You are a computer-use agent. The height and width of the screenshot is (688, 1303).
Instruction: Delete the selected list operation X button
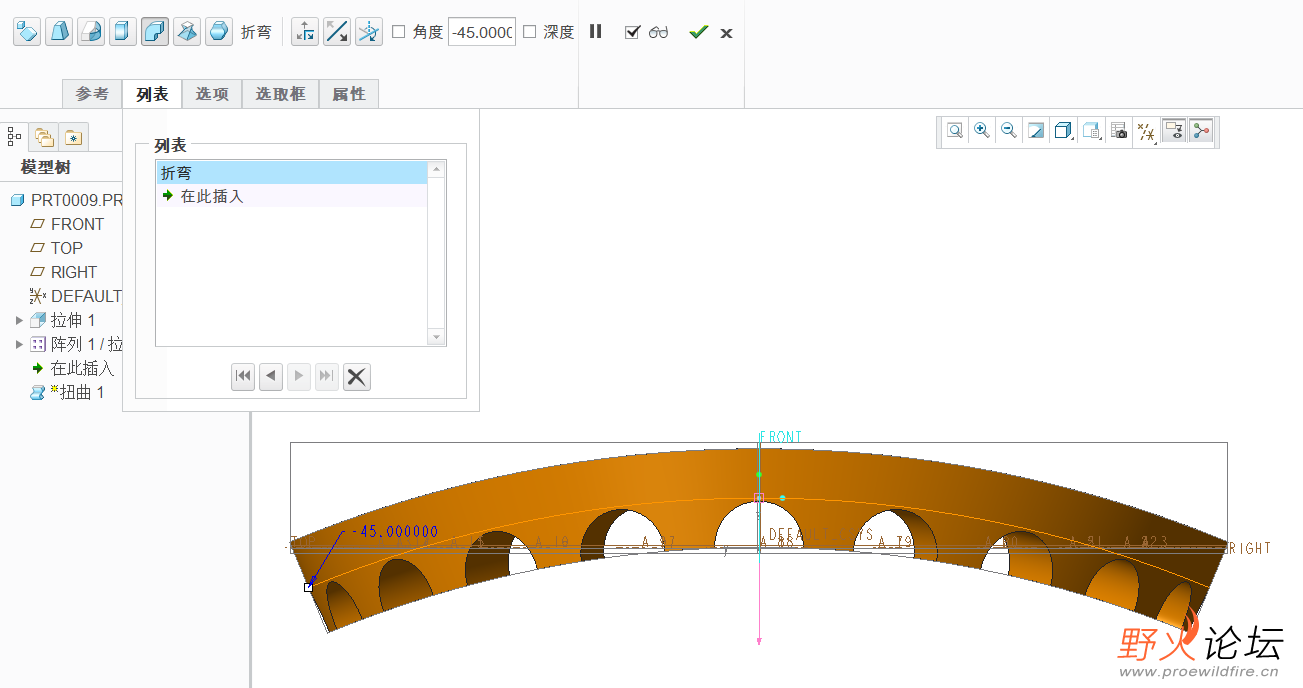357,377
